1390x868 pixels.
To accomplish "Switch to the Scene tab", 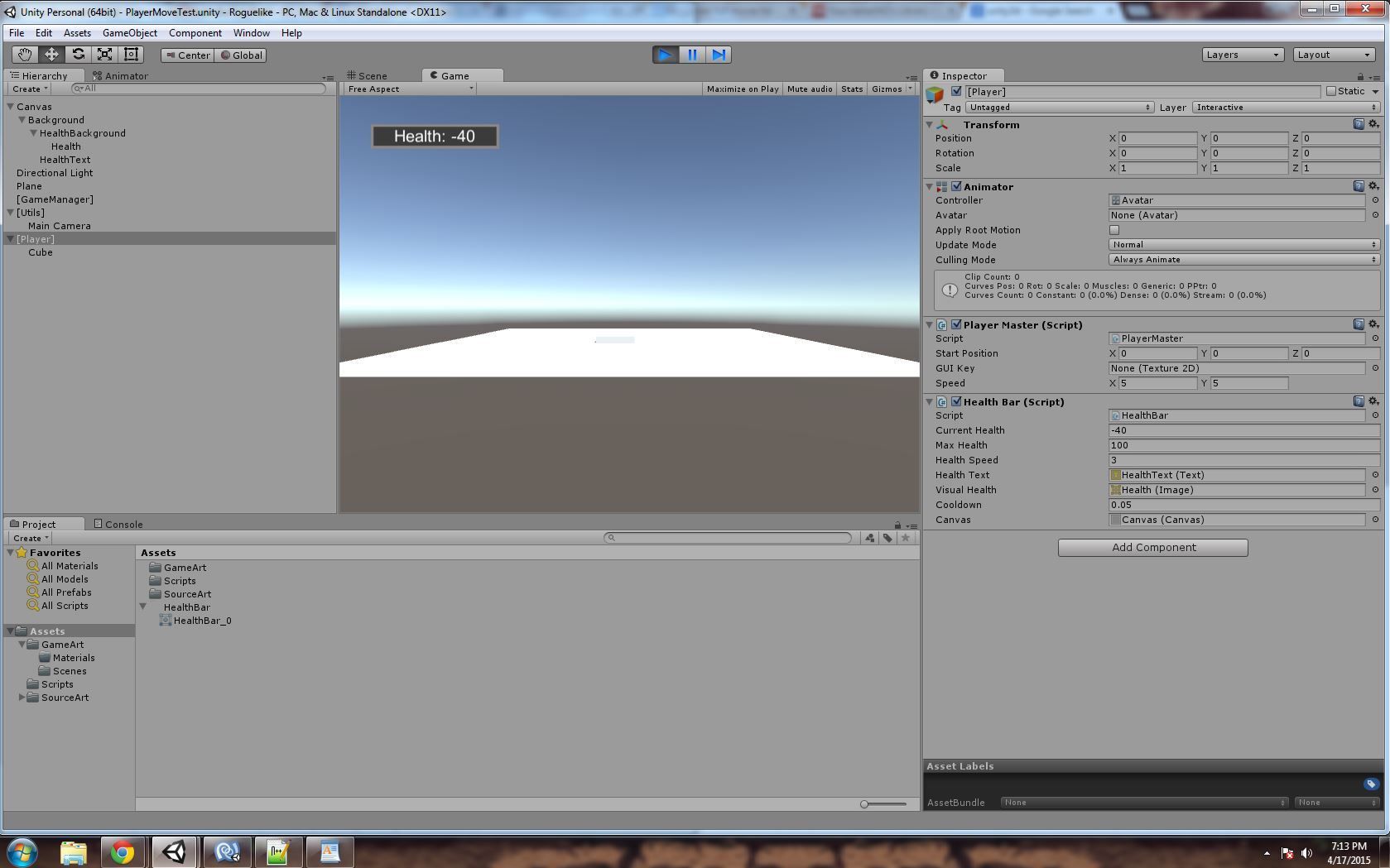I will click(x=368, y=75).
